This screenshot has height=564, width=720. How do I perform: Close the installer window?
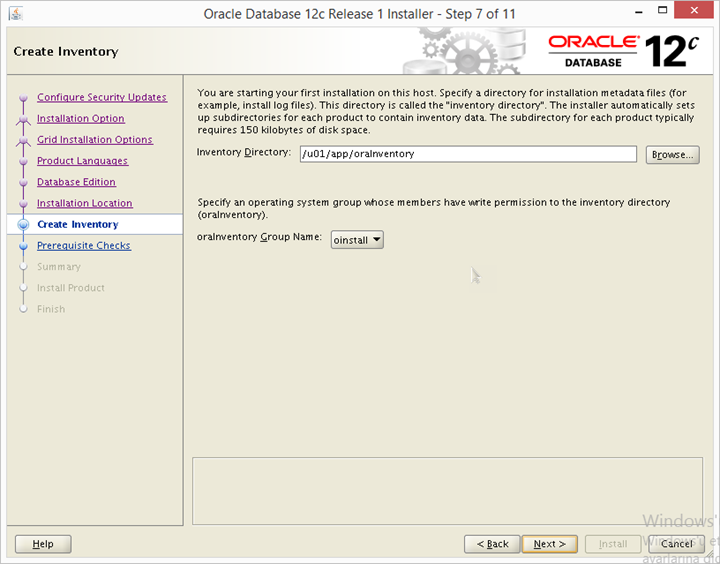(x=694, y=10)
